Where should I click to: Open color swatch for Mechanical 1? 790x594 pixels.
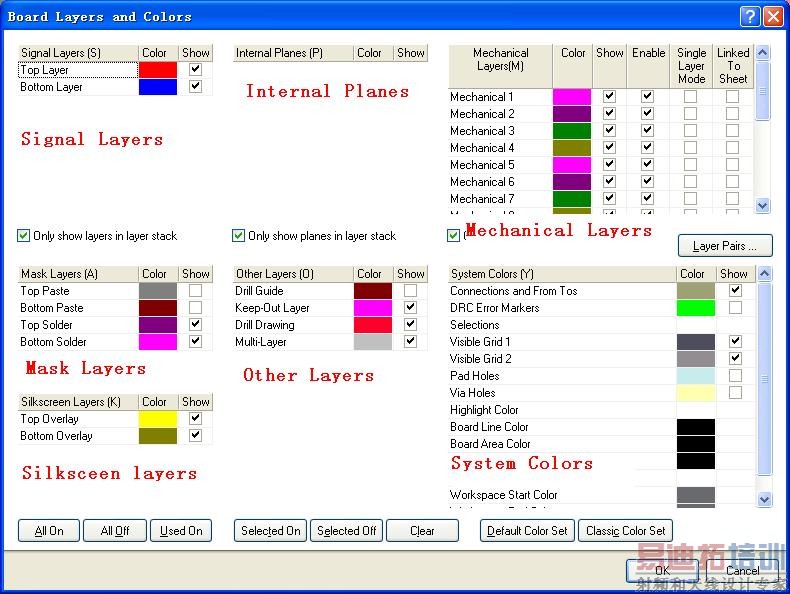(572, 97)
